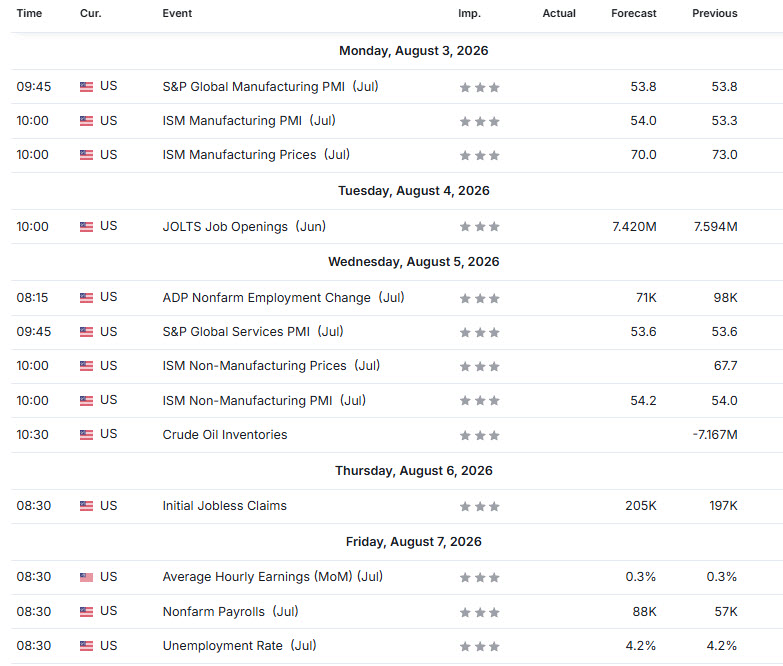
Task: Click the US flag icon in the ISM Manufacturing PMI row
Action: [86, 121]
